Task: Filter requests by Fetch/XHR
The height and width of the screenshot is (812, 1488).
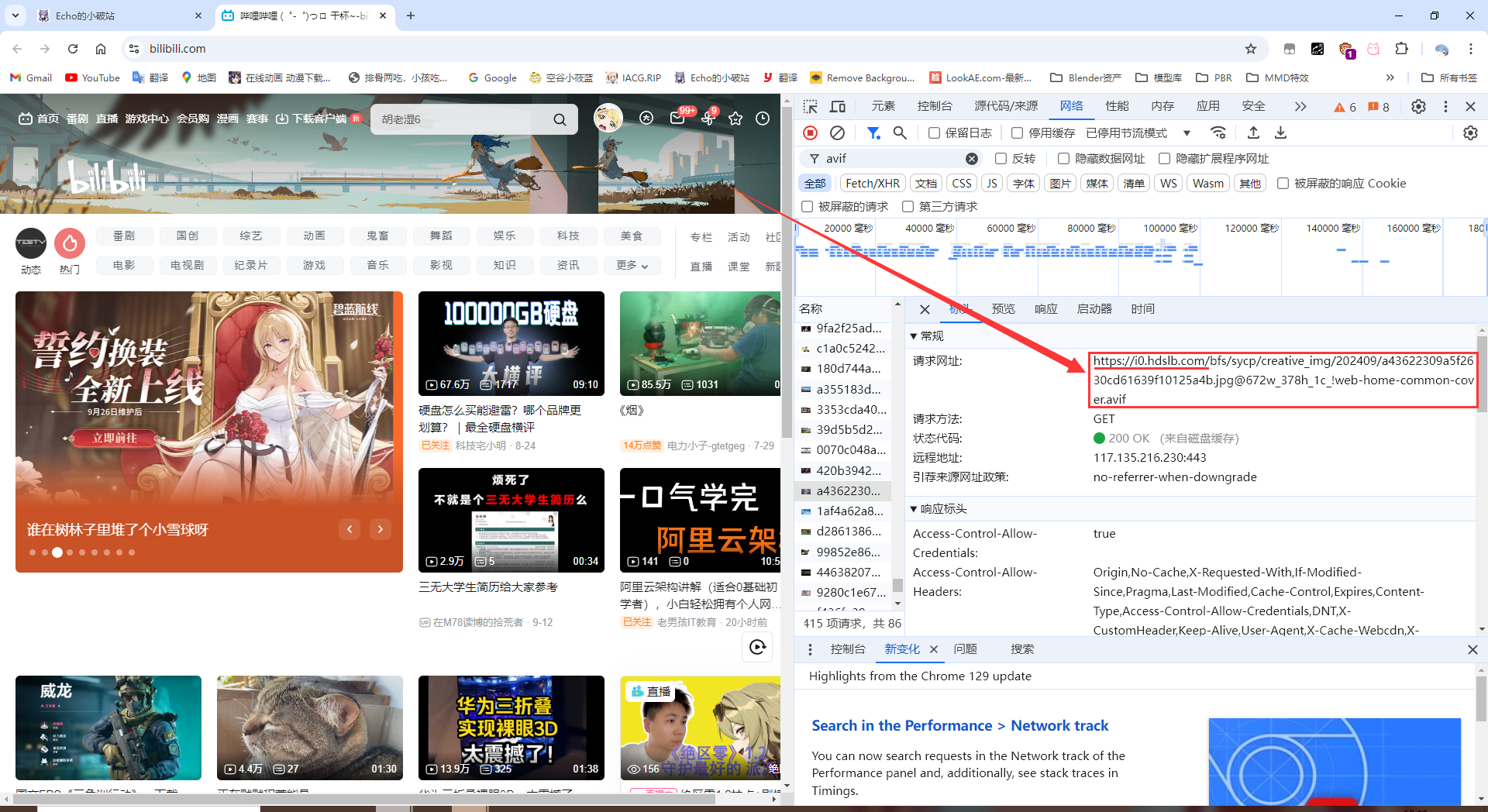Action: 873,183
